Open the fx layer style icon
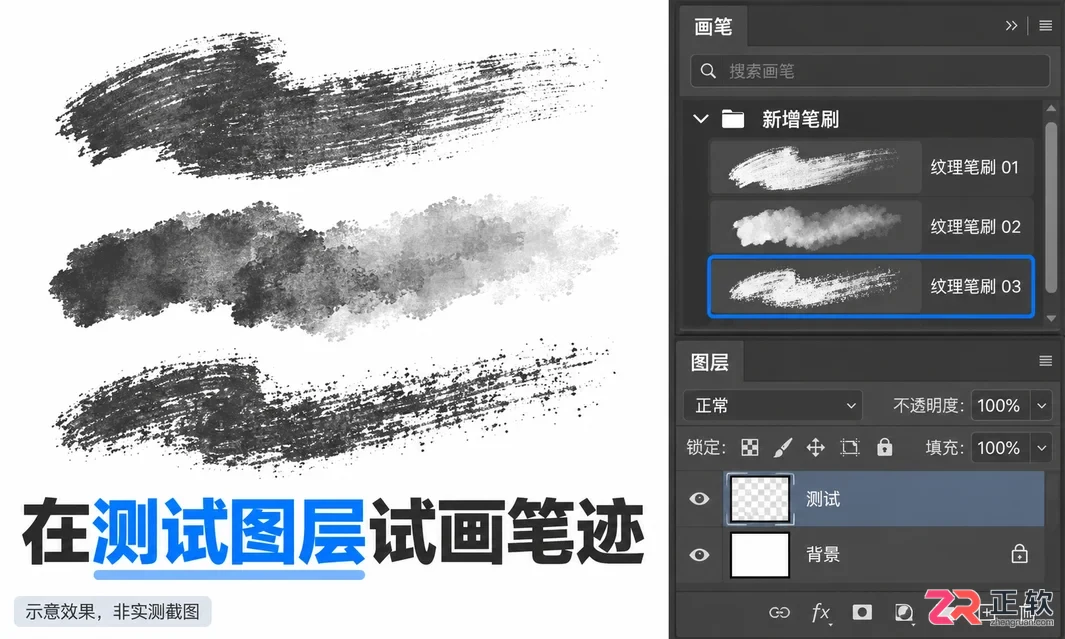This screenshot has height=639, width=1065. [821, 613]
